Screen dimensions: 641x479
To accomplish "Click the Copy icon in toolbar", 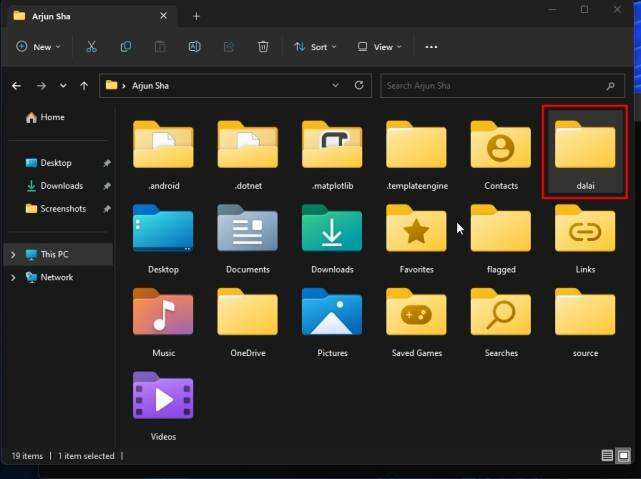I will [126, 47].
